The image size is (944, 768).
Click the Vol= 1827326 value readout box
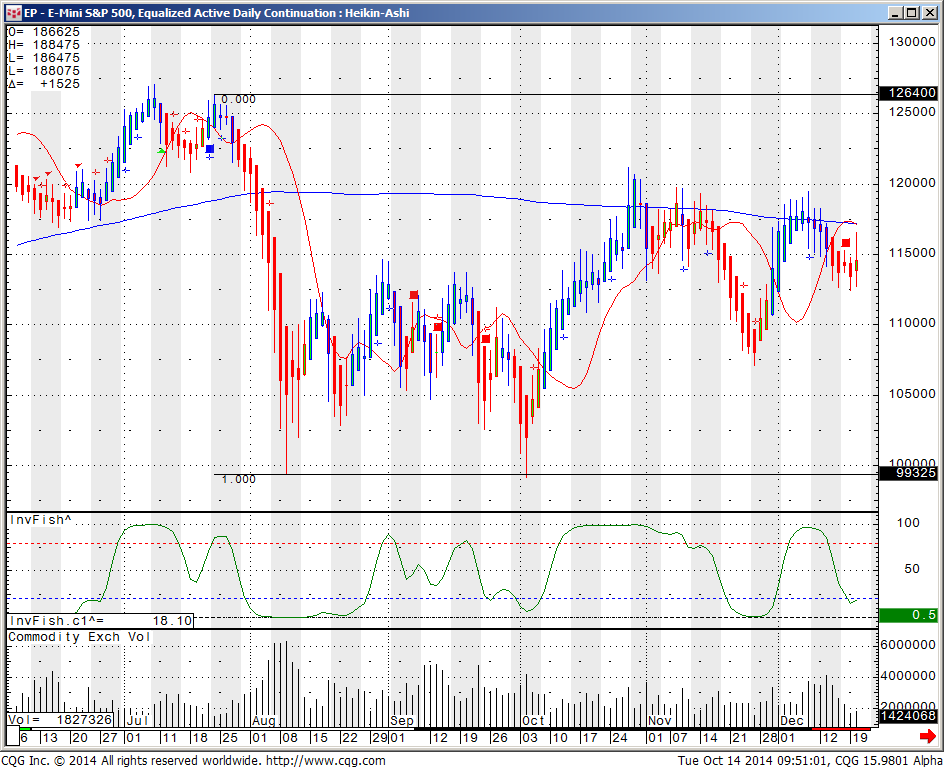coord(60,719)
